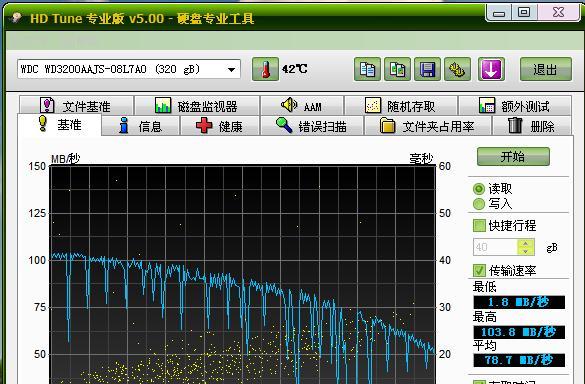Open the WDC WD3200AAJS drive dropdown
This screenshot has height=384, width=585.
pos(232,69)
